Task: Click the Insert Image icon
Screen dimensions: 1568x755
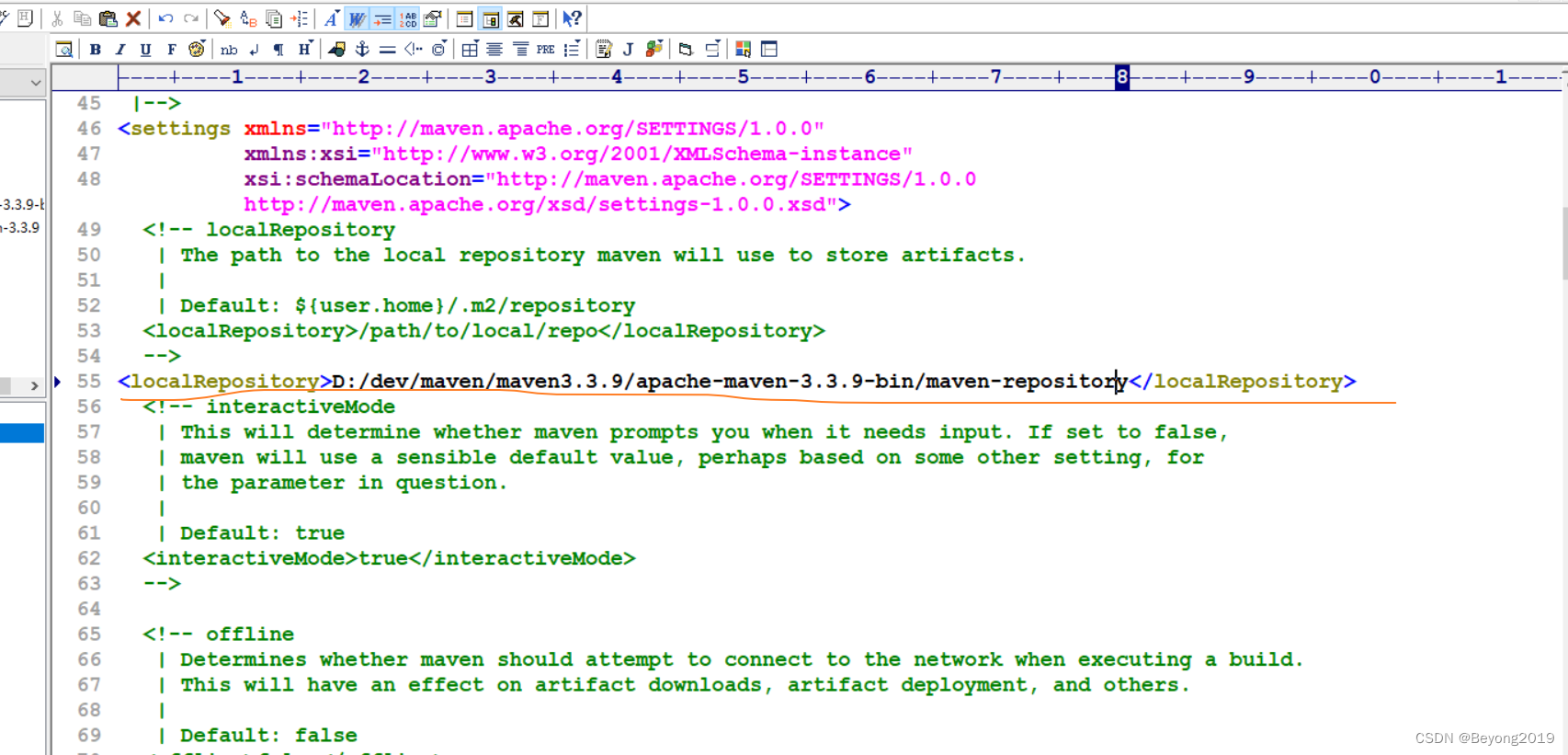Action: 337,49
